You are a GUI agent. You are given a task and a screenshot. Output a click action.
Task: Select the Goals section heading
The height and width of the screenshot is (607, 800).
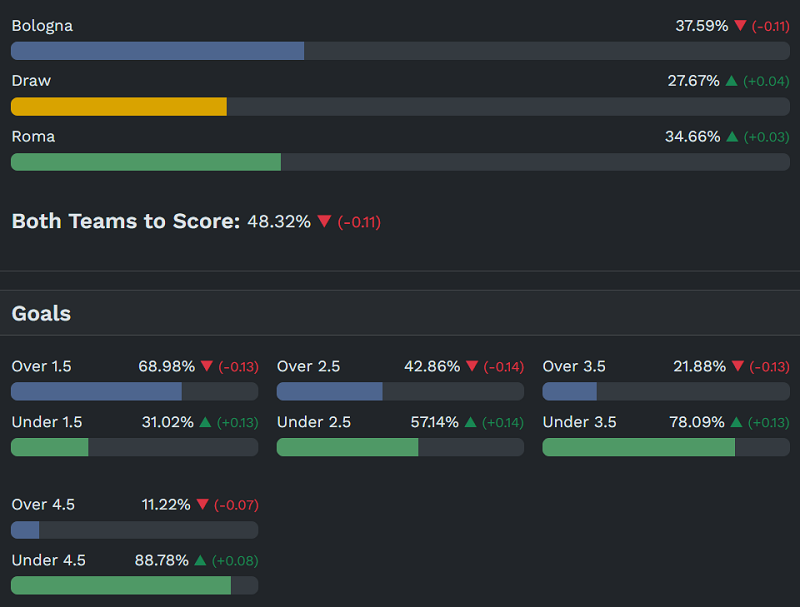[41, 314]
